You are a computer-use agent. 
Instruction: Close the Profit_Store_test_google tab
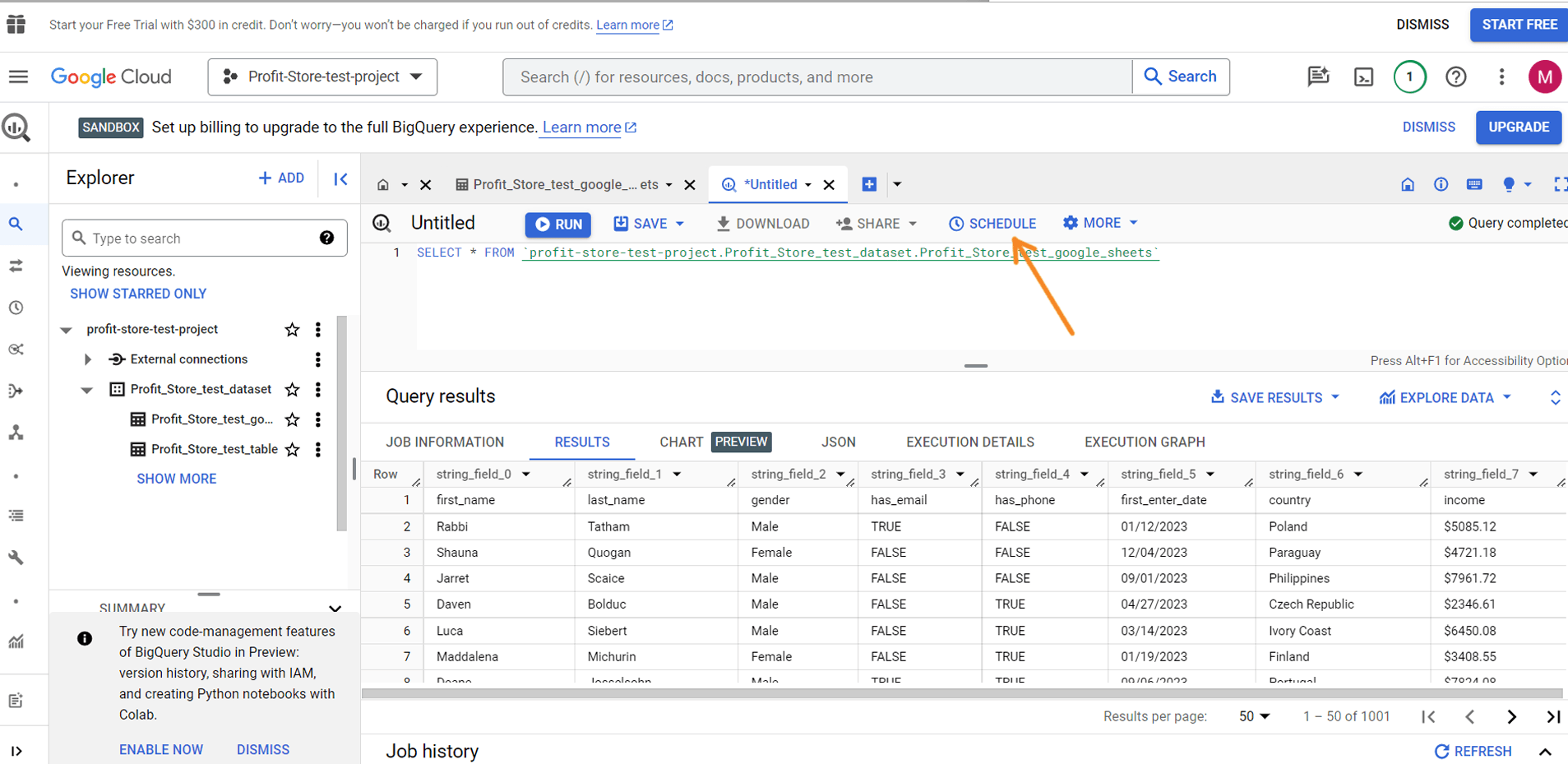coord(690,185)
